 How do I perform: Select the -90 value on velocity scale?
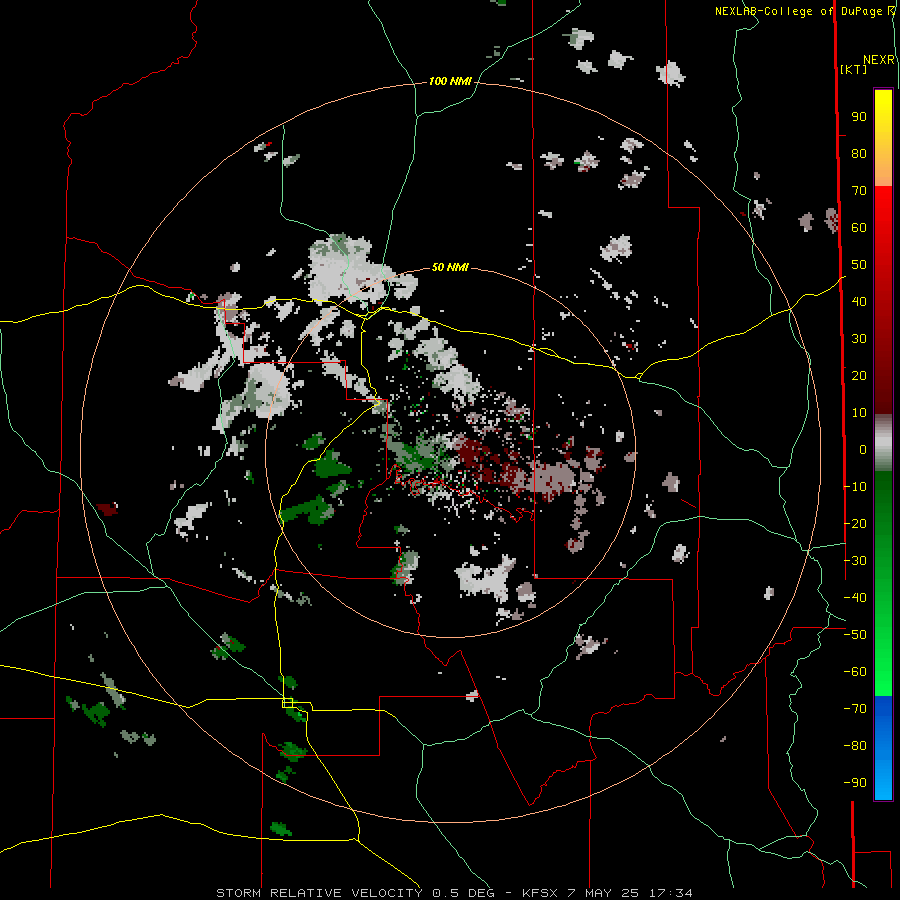pyautogui.click(x=855, y=783)
